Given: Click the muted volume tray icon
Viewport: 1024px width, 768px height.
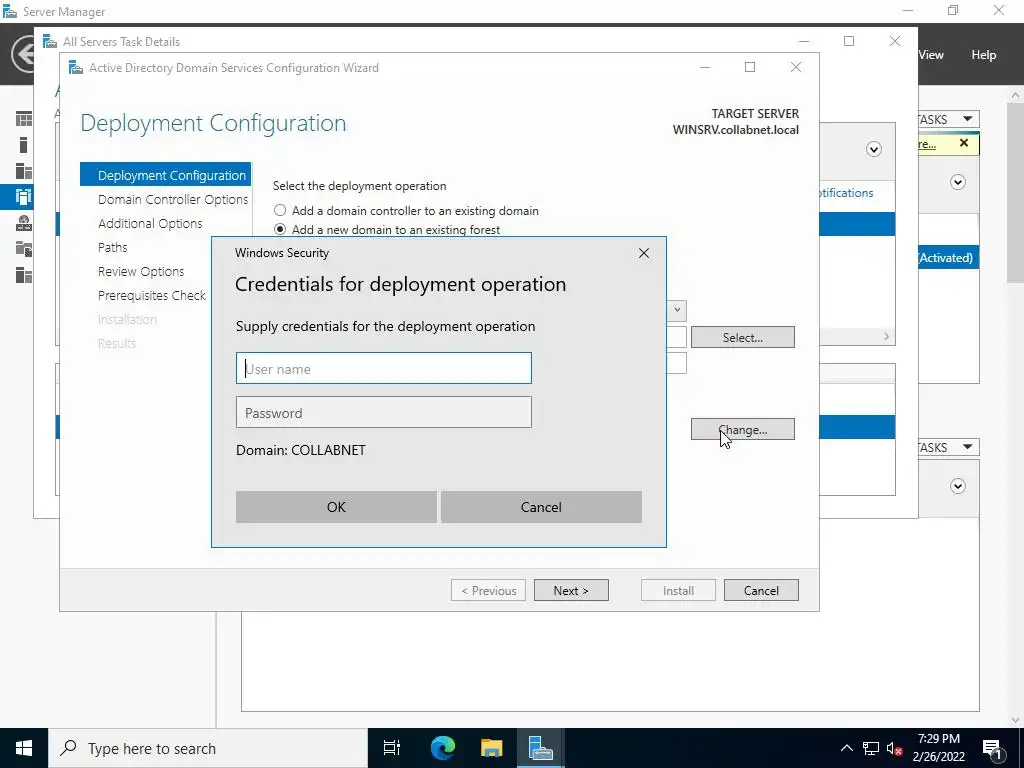Looking at the screenshot, I should coord(895,748).
